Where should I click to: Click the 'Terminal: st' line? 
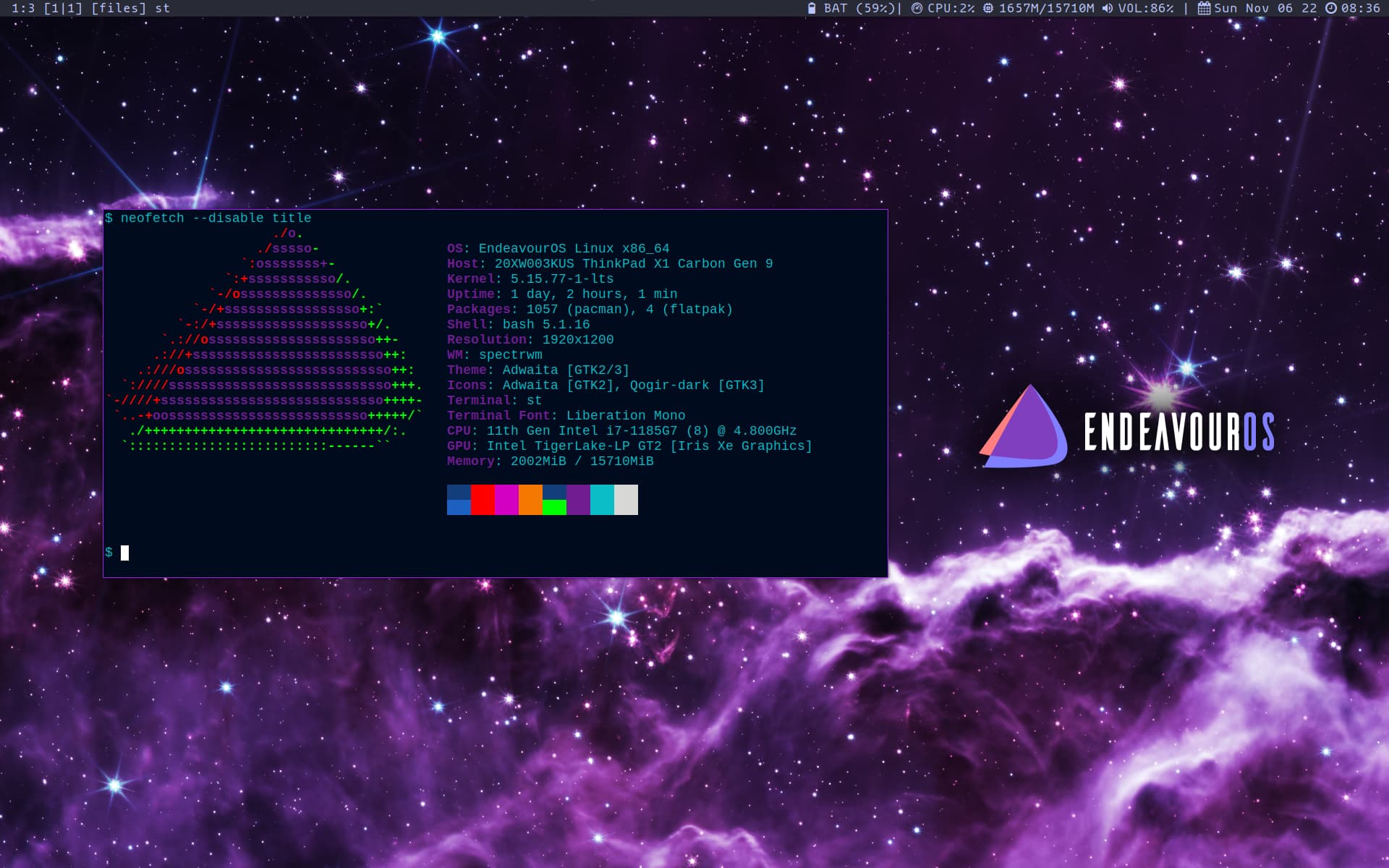click(494, 400)
